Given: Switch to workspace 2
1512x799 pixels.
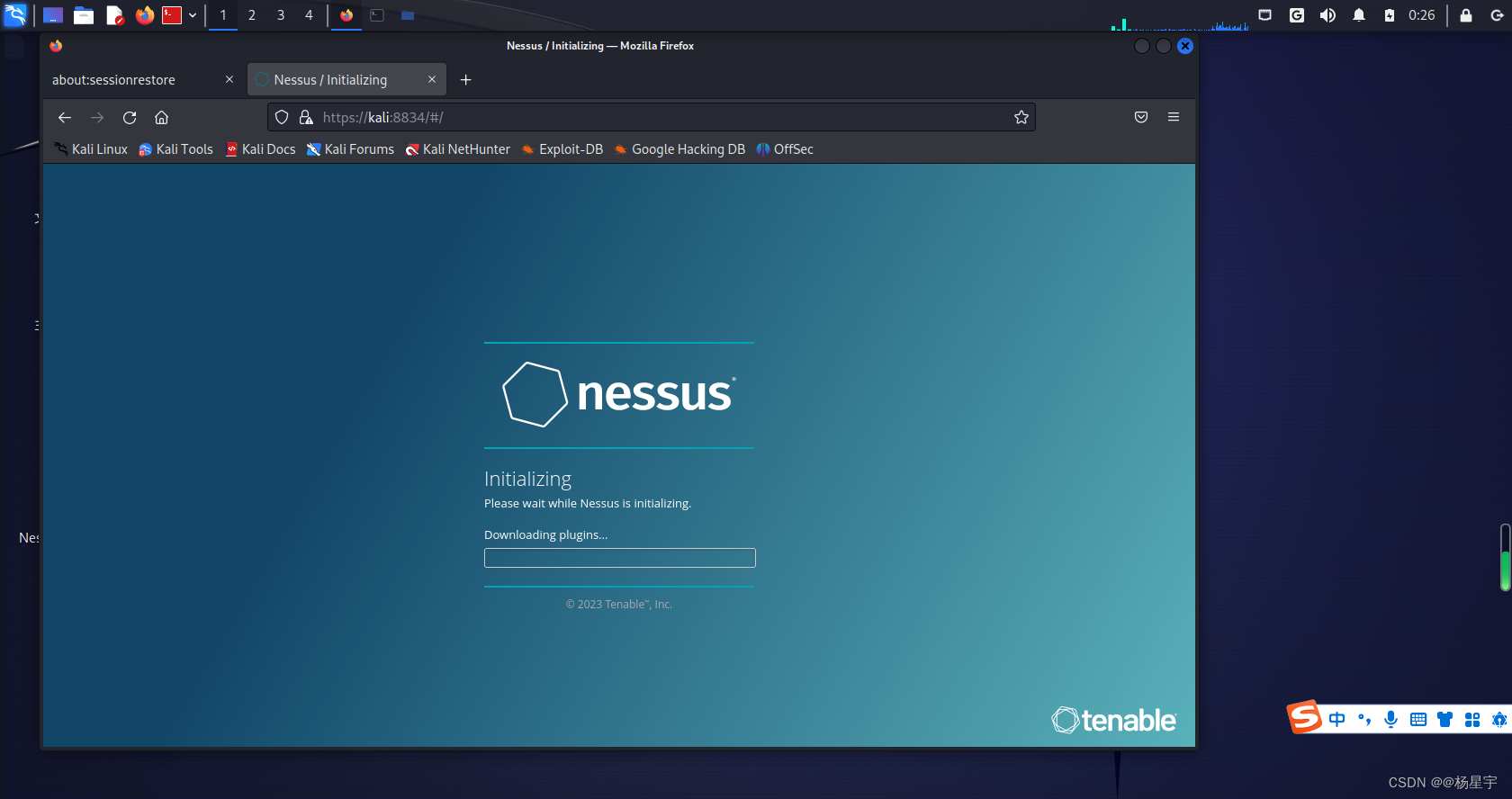Looking at the screenshot, I should tap(252, 15).
